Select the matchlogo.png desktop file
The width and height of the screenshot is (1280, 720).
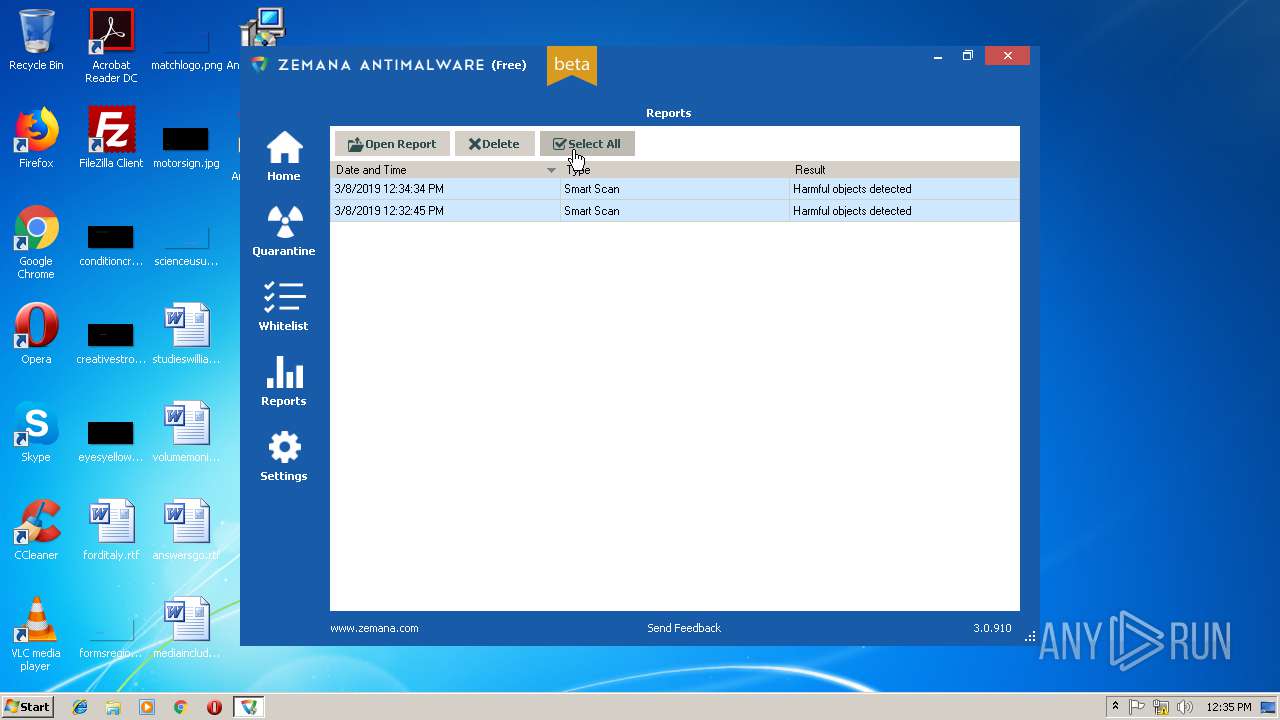click(186, 51)
